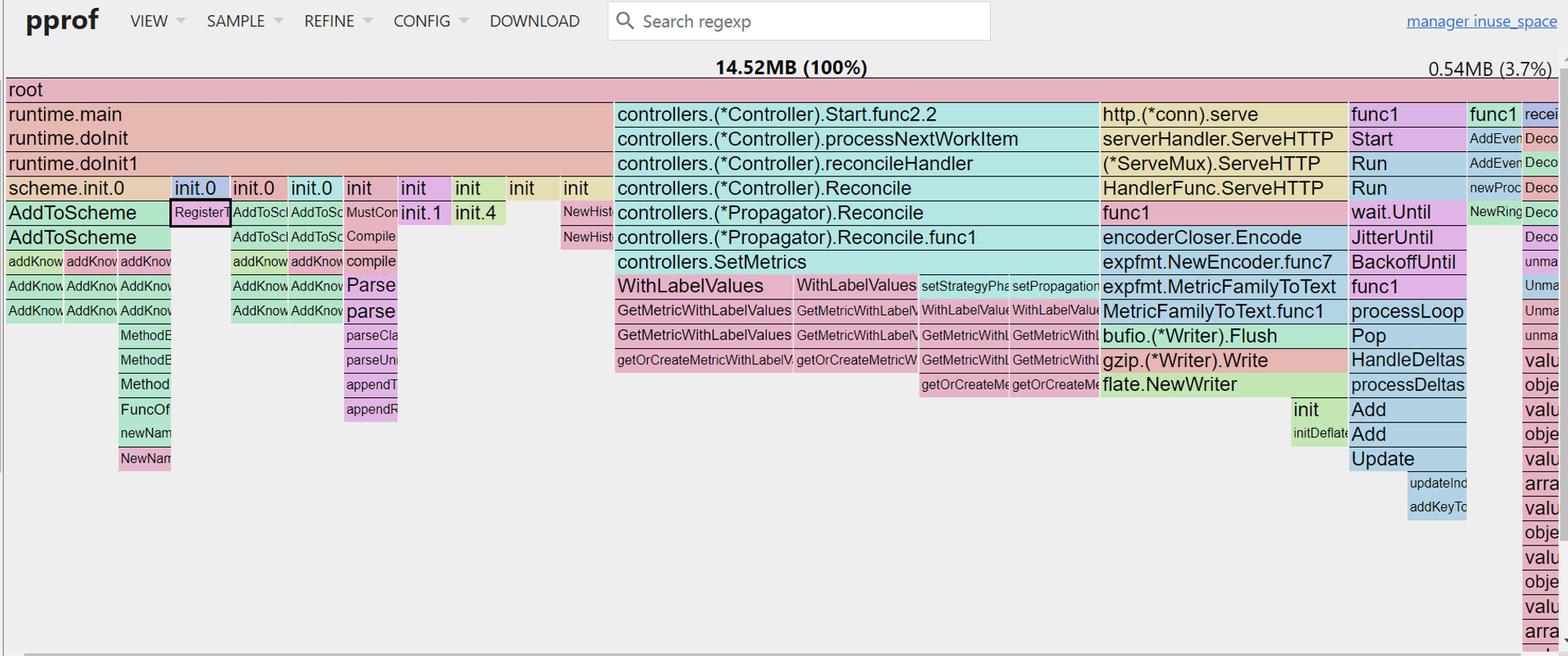Screen dimensions: 1568x656
Task: Expand the CONFIG dropdown arrow
Action: tap(464, 21)
